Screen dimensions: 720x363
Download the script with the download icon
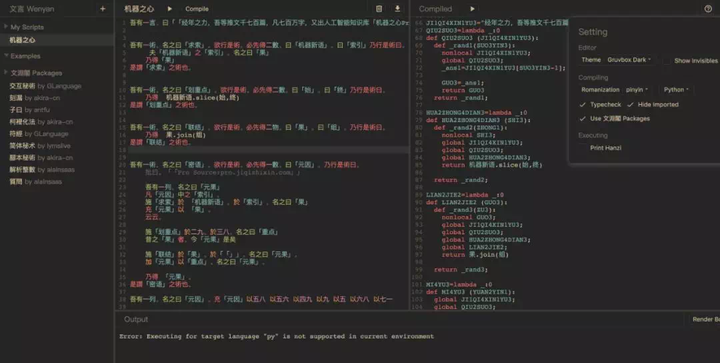coord(397,9)
